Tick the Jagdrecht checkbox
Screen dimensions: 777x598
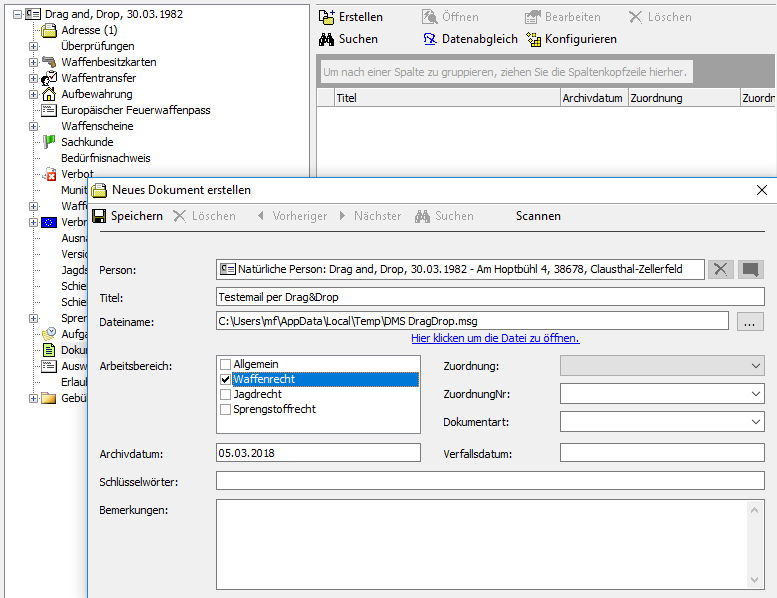point(226,395)
